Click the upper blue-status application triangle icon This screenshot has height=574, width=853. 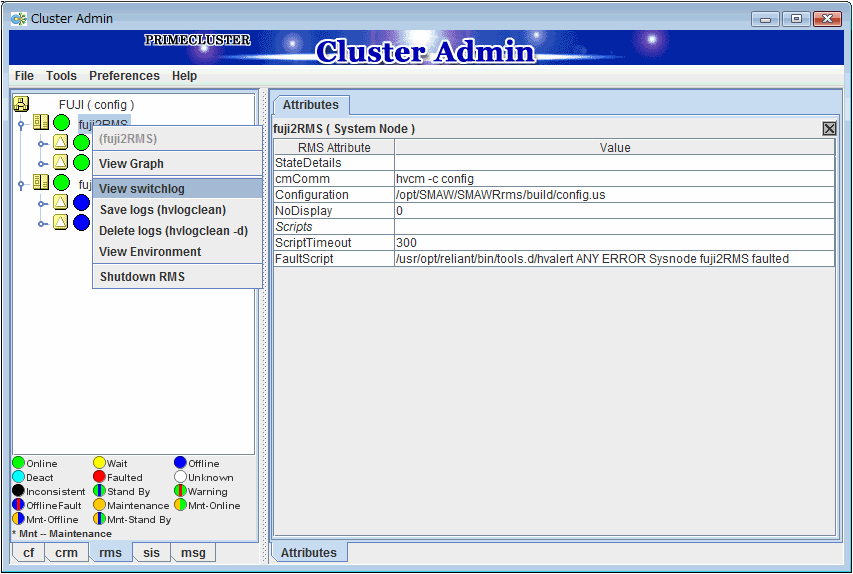coord(60,202)
